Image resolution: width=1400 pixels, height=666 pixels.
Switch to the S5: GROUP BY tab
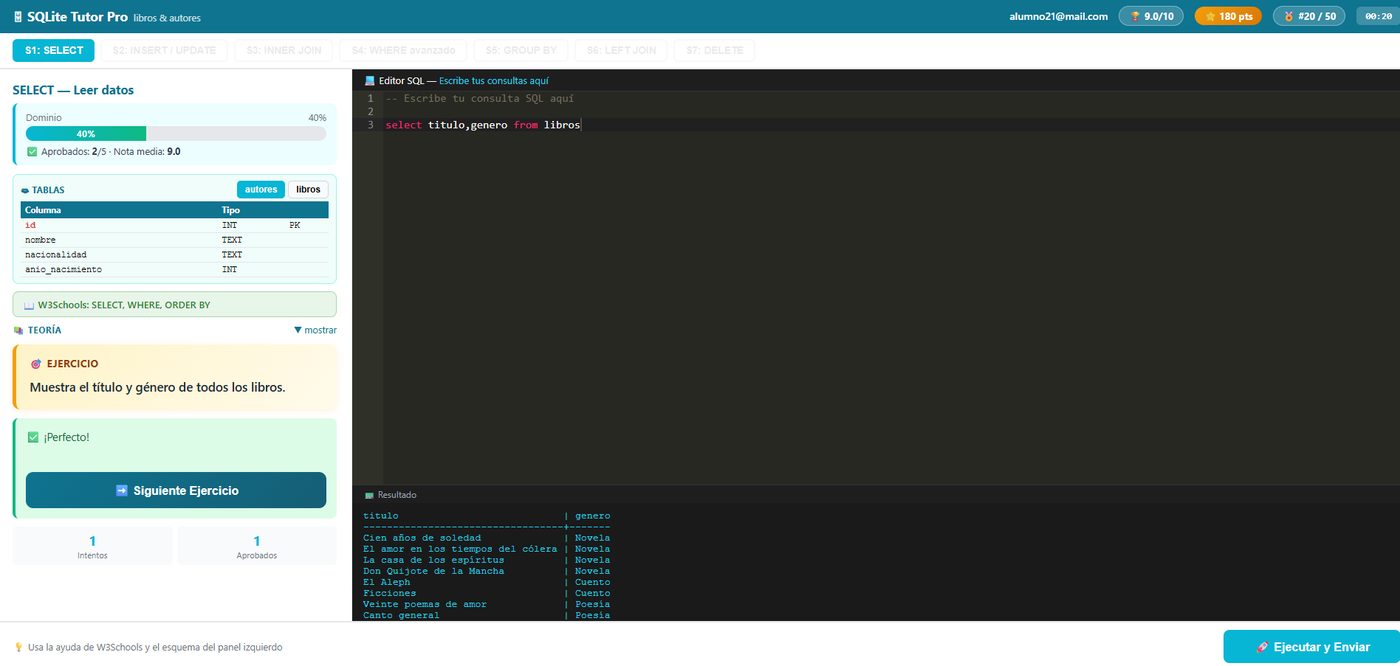pos(521,50)
